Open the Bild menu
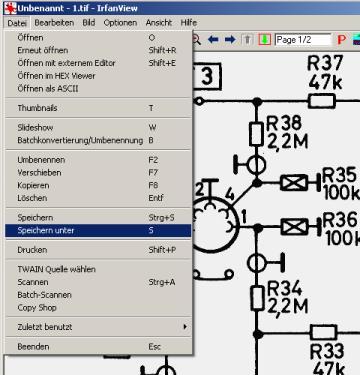Viewport: 360px width, 375px height. 89,23
